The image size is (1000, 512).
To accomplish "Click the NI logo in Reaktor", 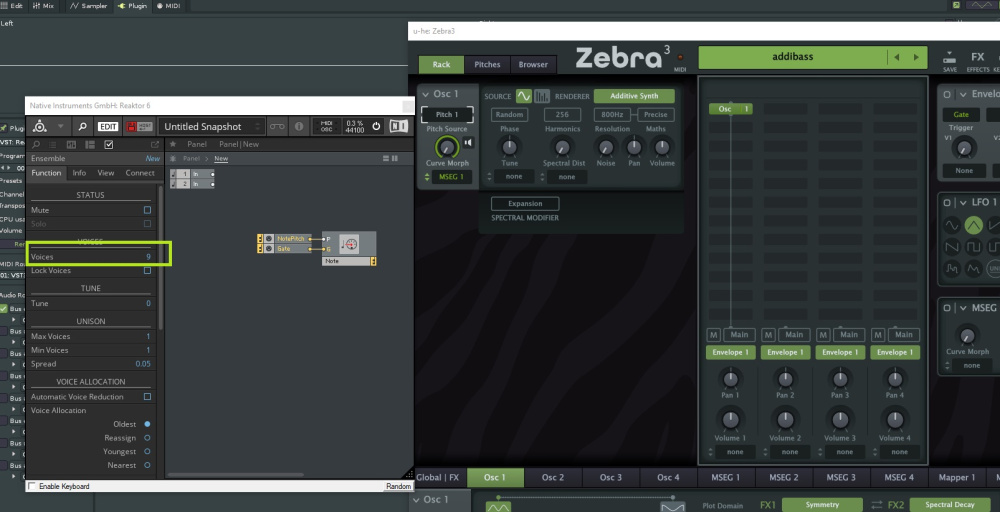I will [398, 126].
